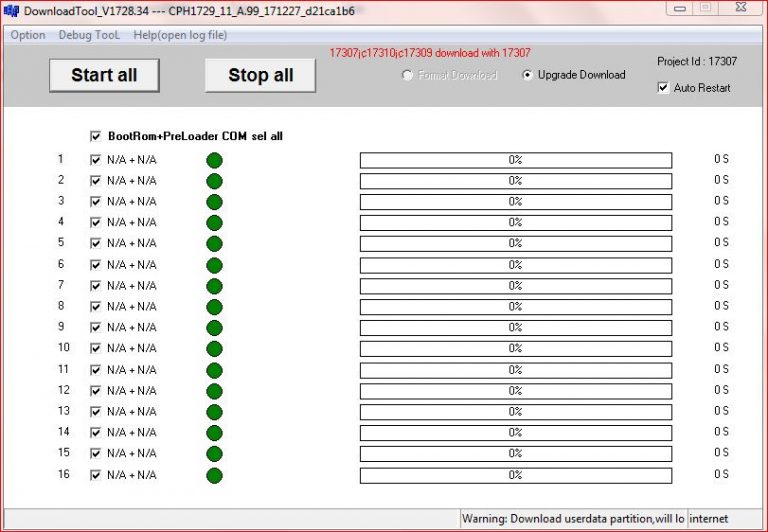
Task: Click the userdata partition warning in status bar
Action: (572, 519)
